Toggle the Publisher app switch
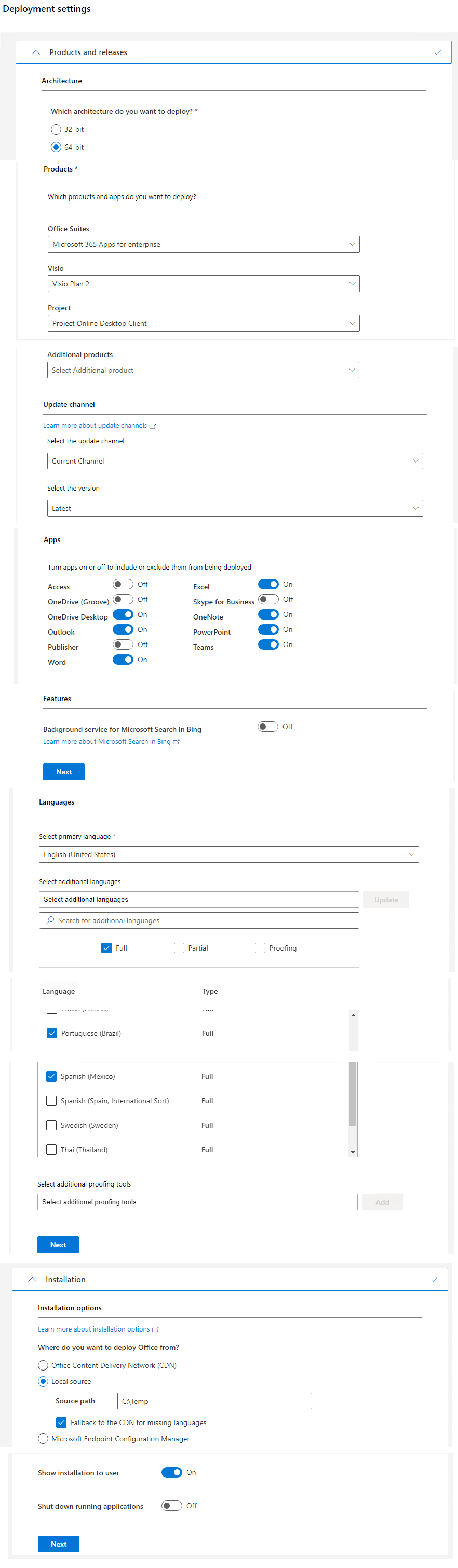This screenshot has height=1568, width=458. pos(123,644)
